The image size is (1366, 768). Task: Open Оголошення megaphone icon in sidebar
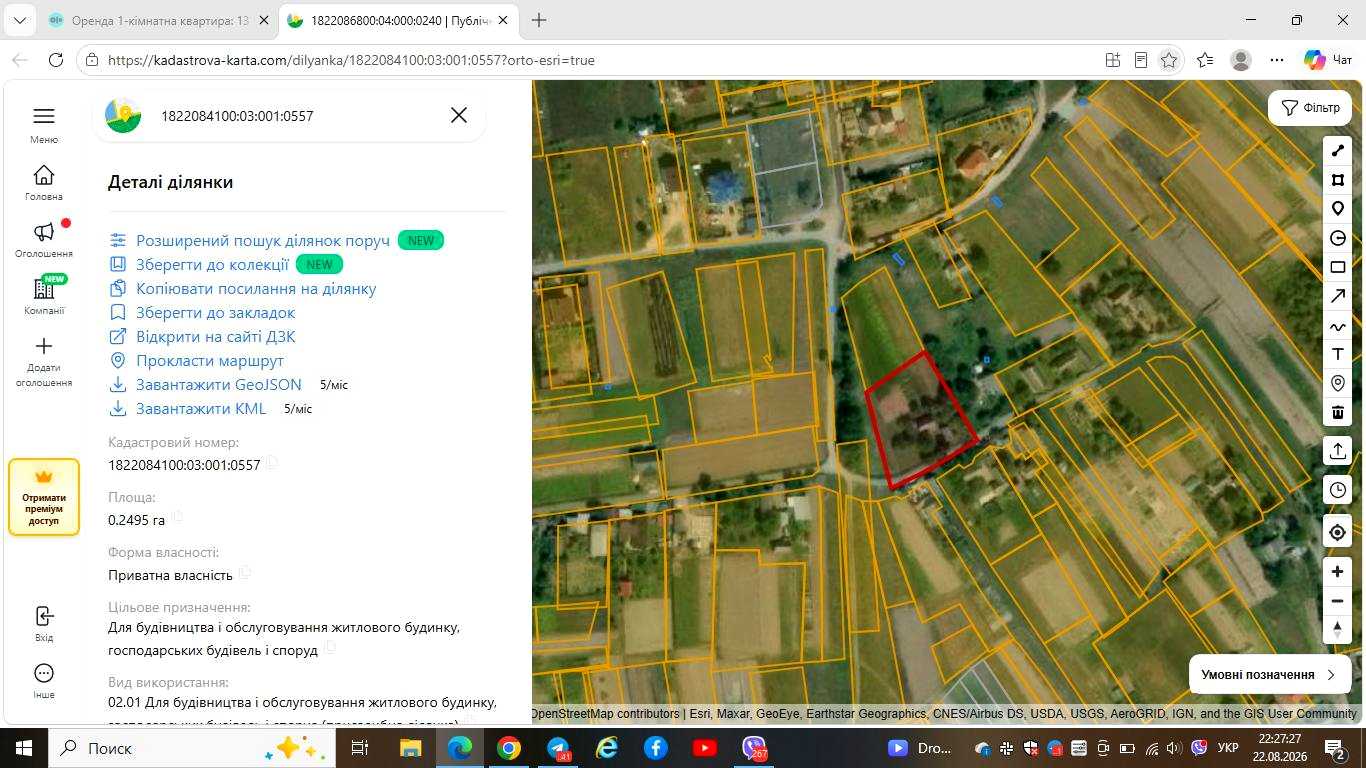pos(44,232)
